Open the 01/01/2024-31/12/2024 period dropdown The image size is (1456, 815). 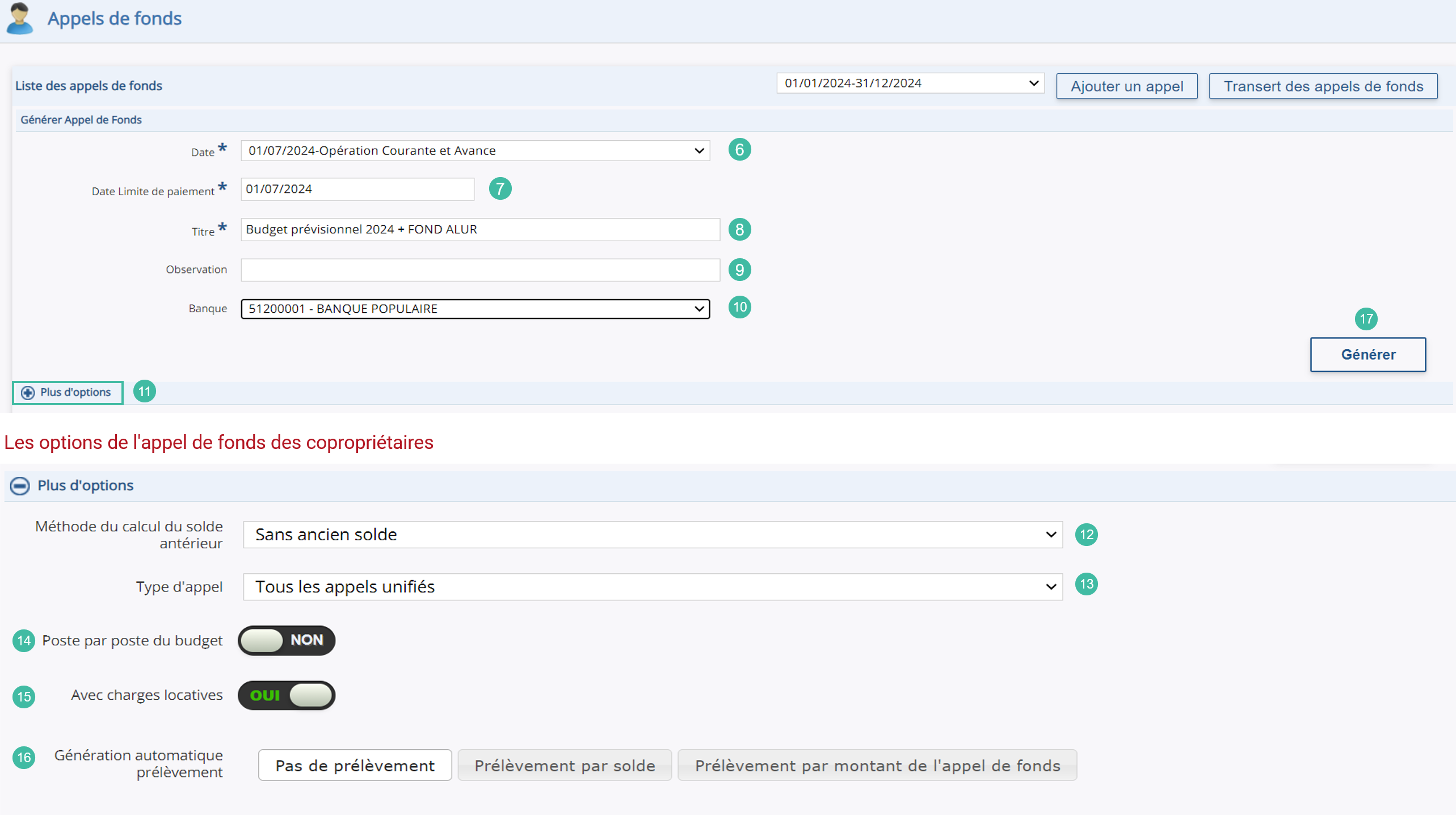910,83
